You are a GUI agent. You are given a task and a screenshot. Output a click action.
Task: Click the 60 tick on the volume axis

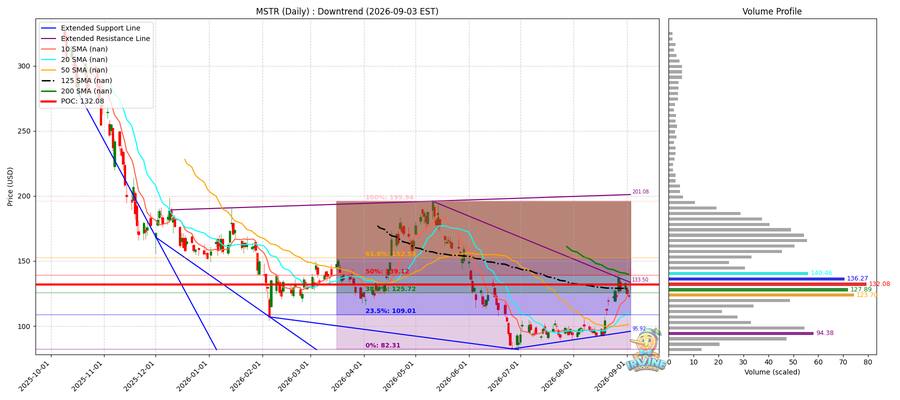818,362
